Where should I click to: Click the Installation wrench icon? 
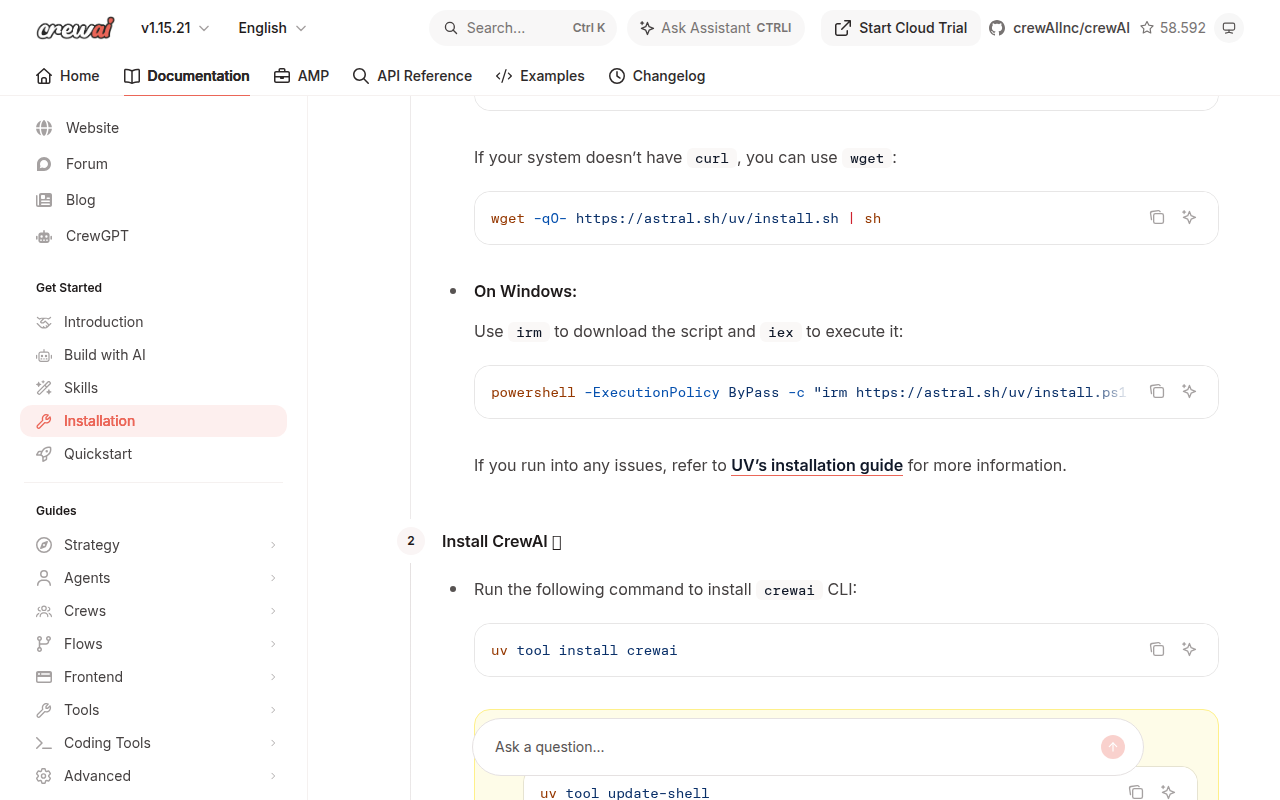pyautogui.click(x=44, y=421)
